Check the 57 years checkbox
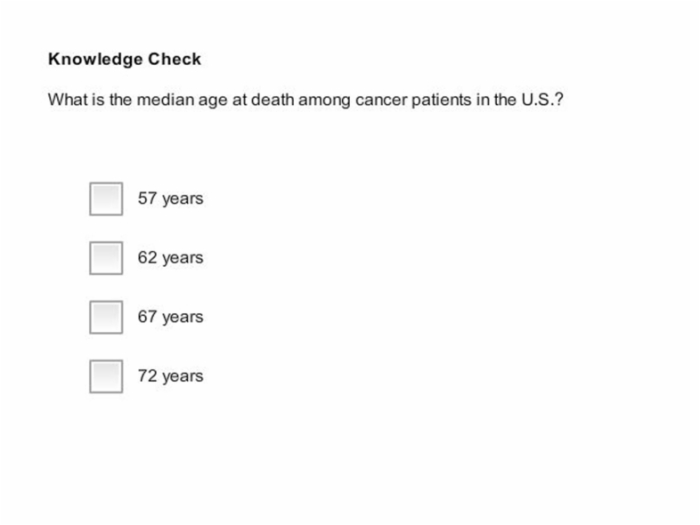Screen dimensions: 700x525 pyautogui.click(x=106, y=199)
